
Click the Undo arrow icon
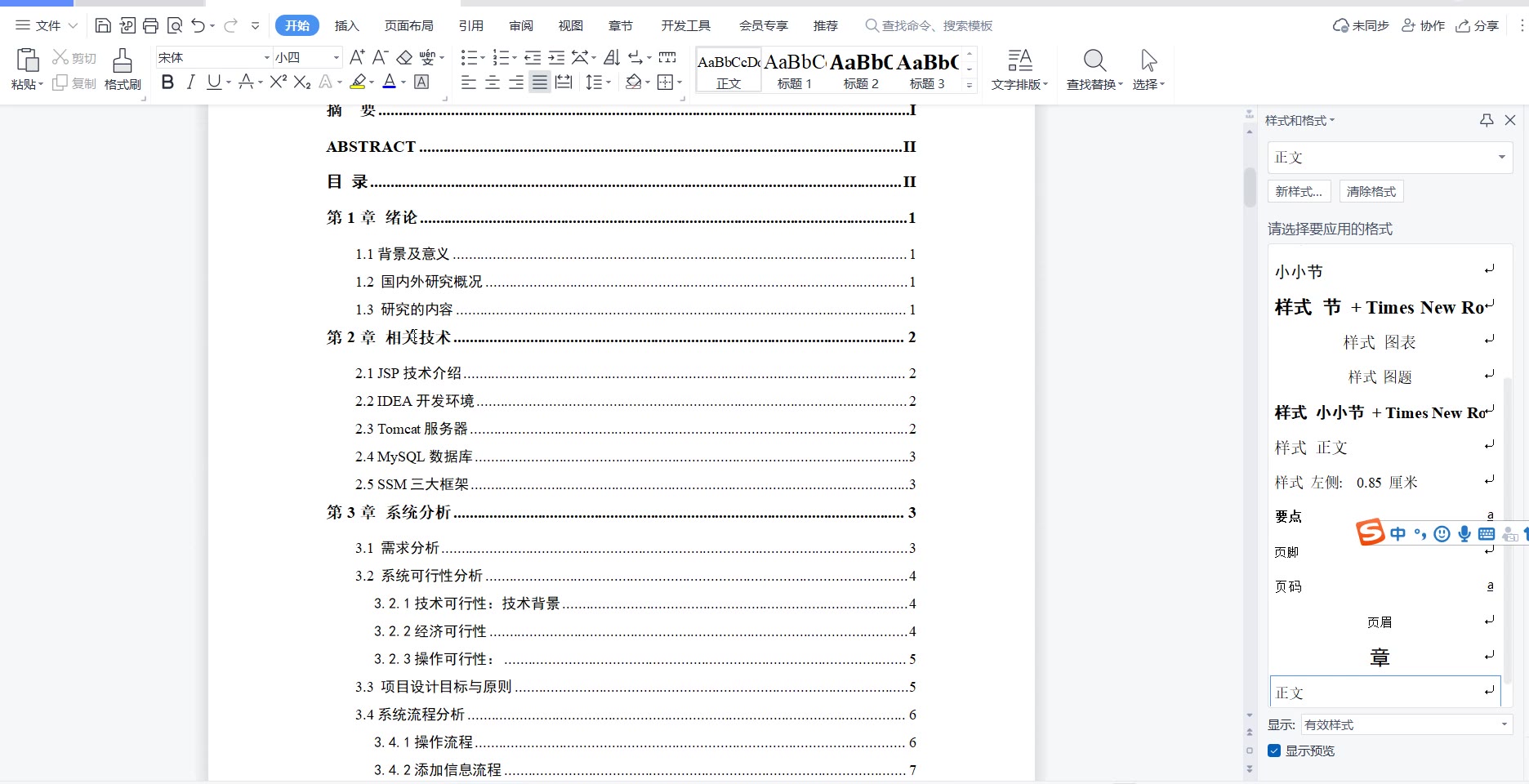198,25
